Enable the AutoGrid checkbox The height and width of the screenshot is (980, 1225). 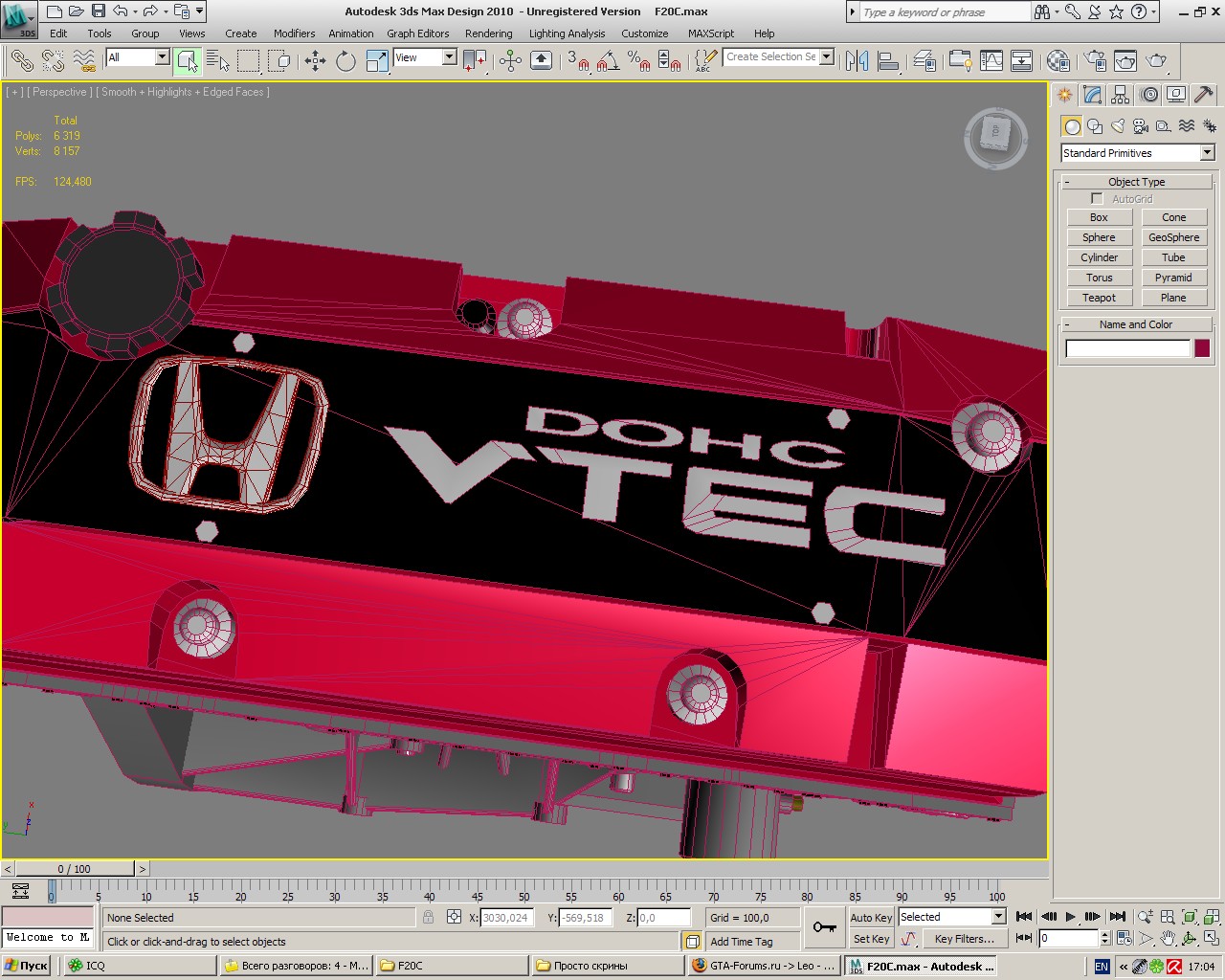click(1097, 199)
